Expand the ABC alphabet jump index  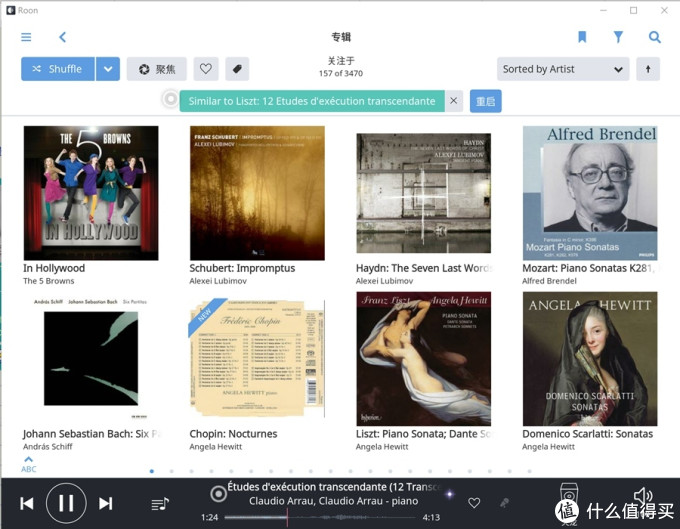tap(29, 464)
